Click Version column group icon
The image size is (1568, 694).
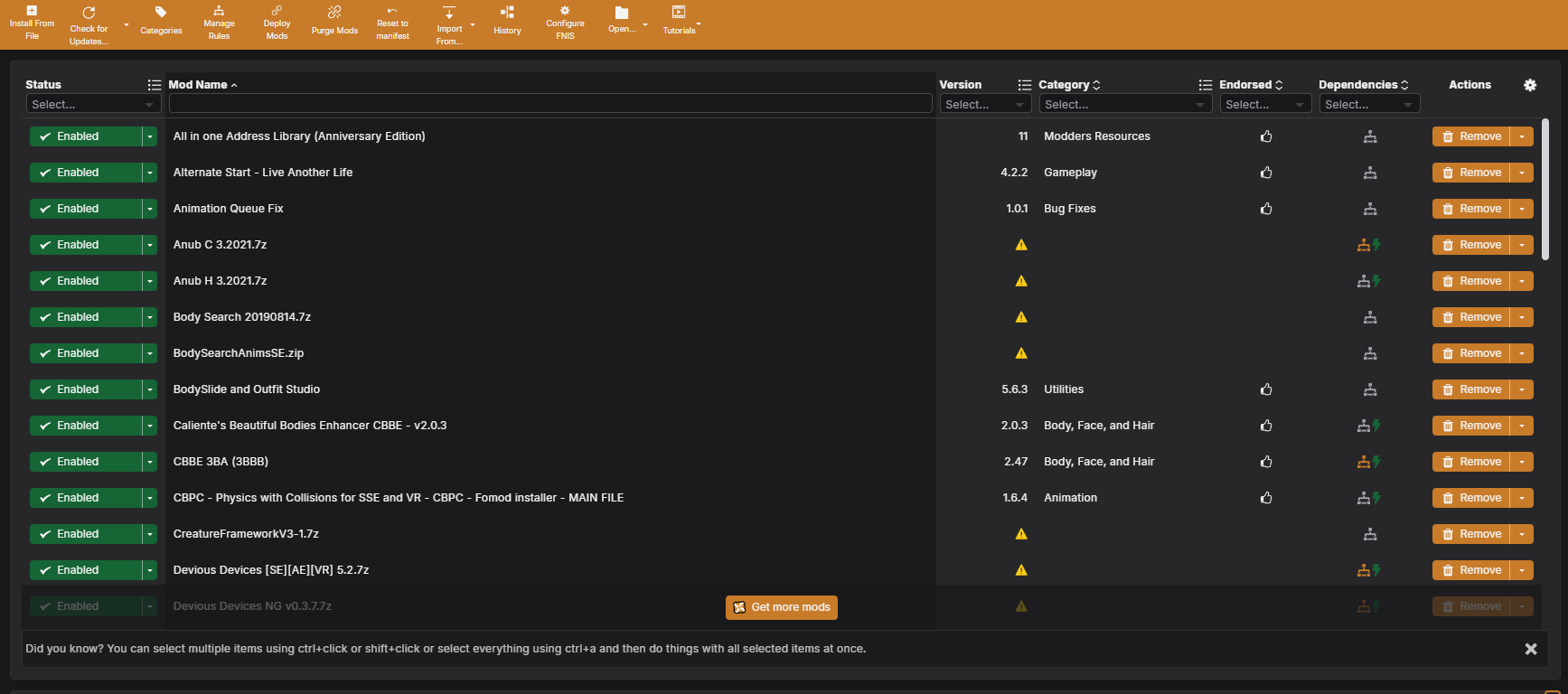(1025, 85)
